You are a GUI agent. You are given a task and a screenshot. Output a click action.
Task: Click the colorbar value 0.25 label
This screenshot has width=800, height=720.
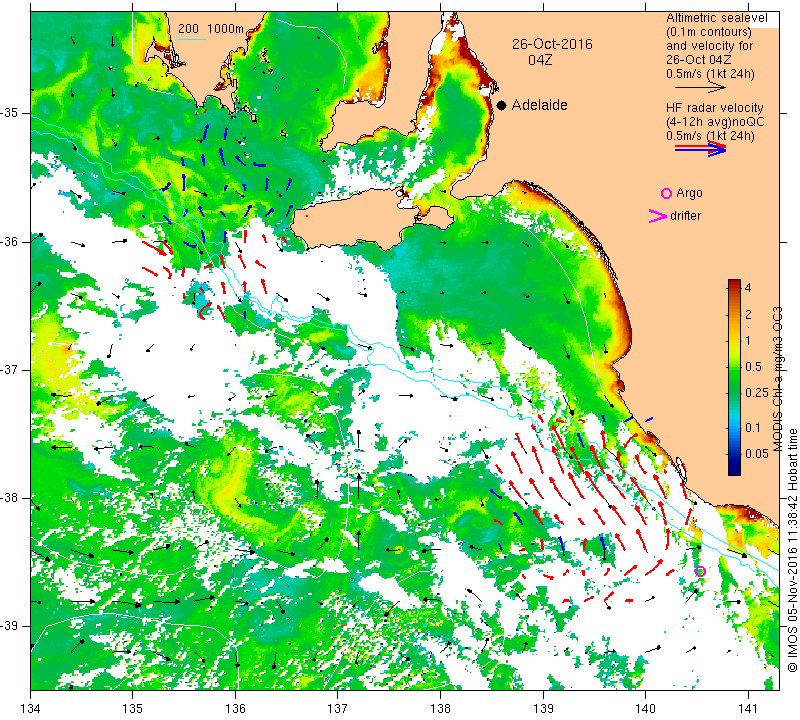pyautogui.click(x=756, y=392)
